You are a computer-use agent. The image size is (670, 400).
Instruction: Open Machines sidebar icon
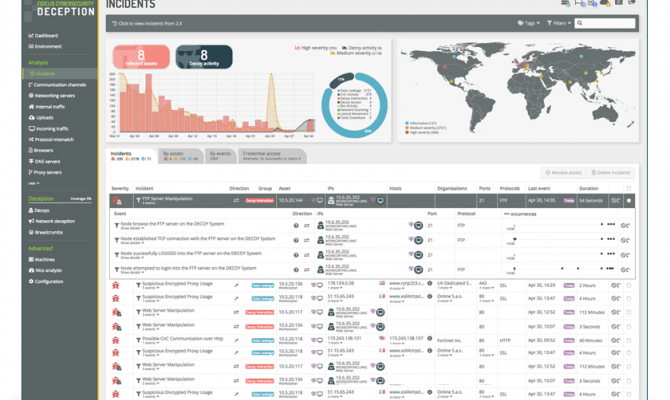coord(31,259)
